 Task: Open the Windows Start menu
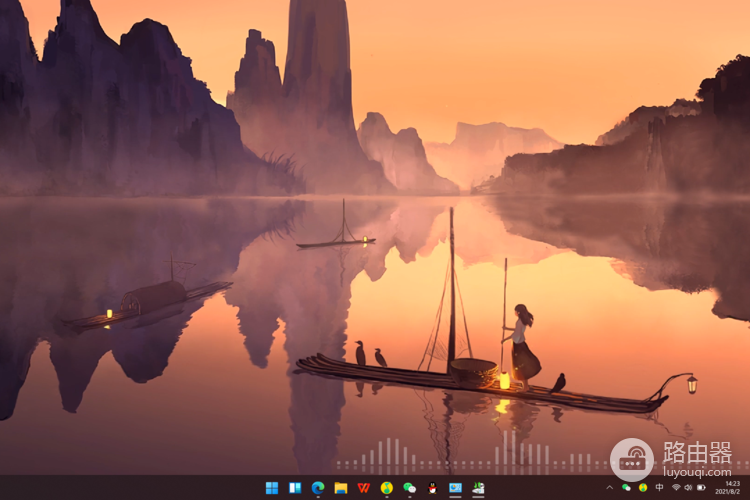pos(272,488)
